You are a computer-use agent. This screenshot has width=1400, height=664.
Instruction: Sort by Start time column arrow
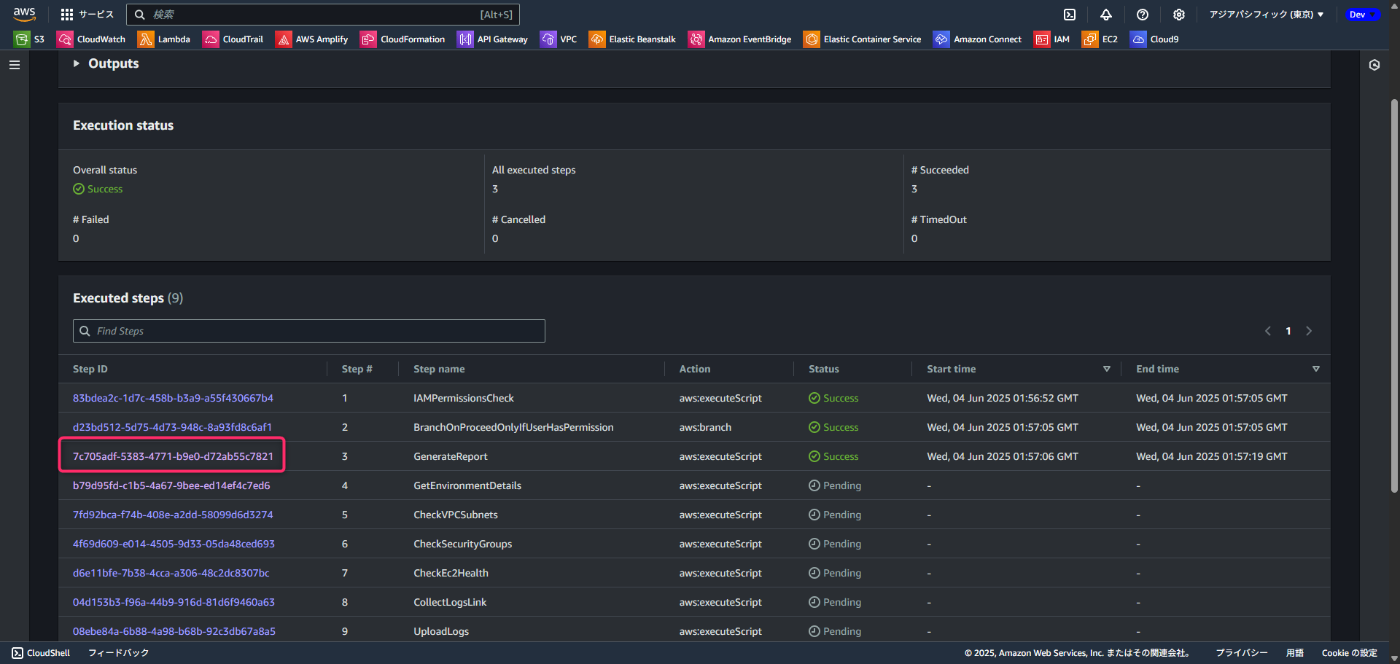[x=1106, y=369]
